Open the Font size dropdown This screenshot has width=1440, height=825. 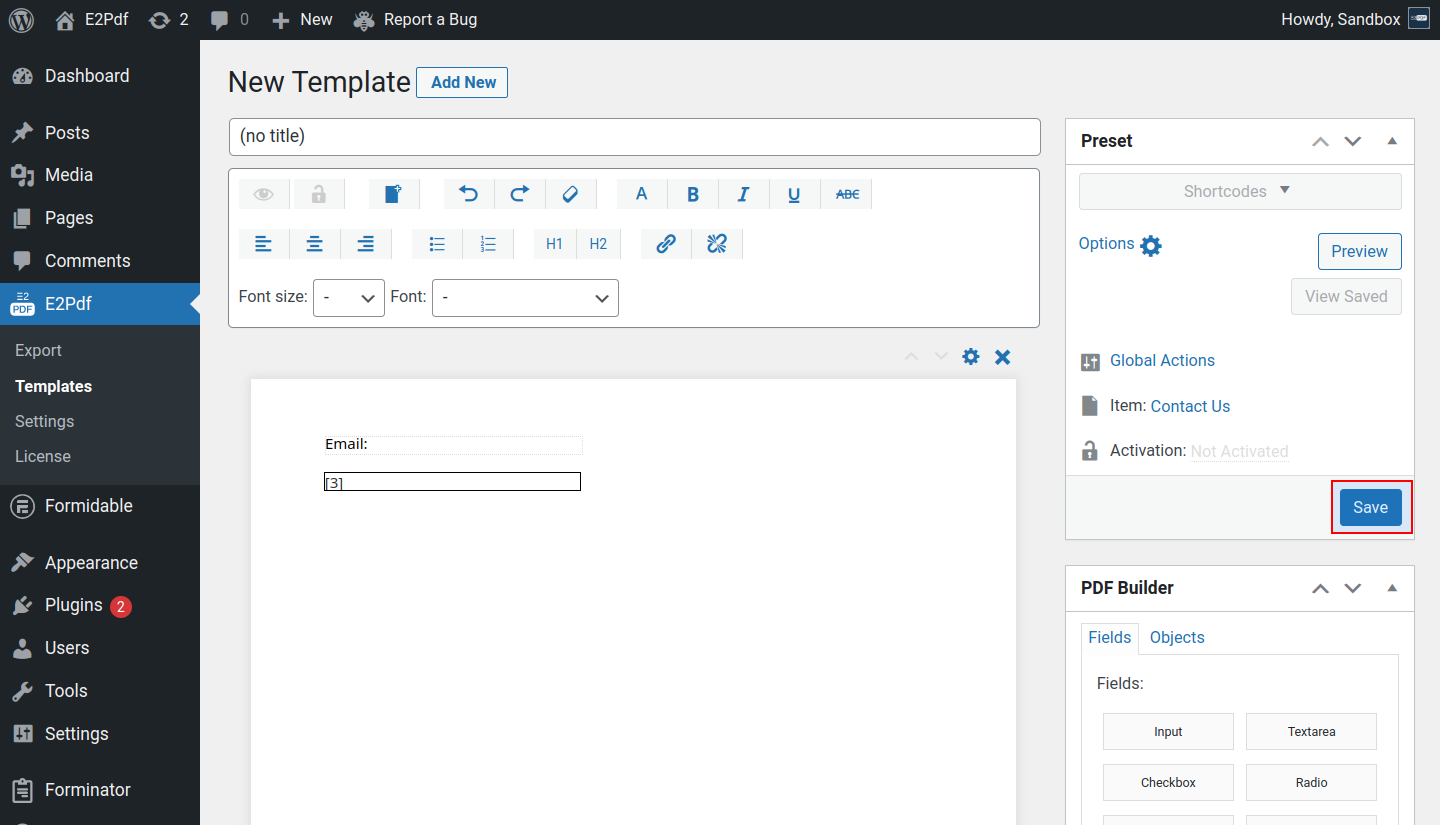(x=348, y=298)
